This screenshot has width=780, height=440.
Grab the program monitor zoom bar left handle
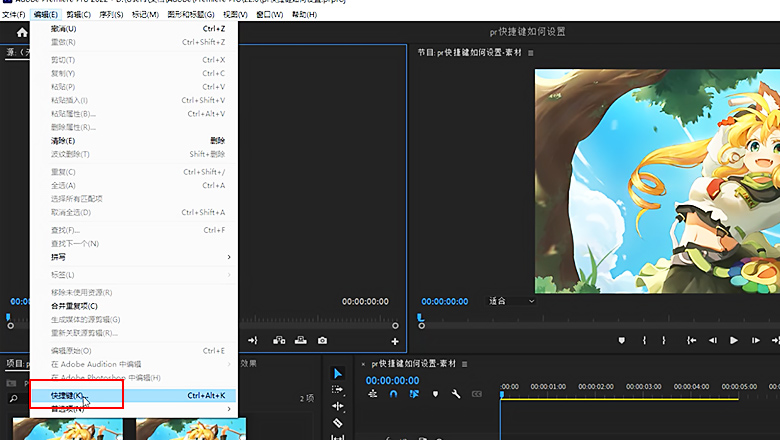click(422, 326)
